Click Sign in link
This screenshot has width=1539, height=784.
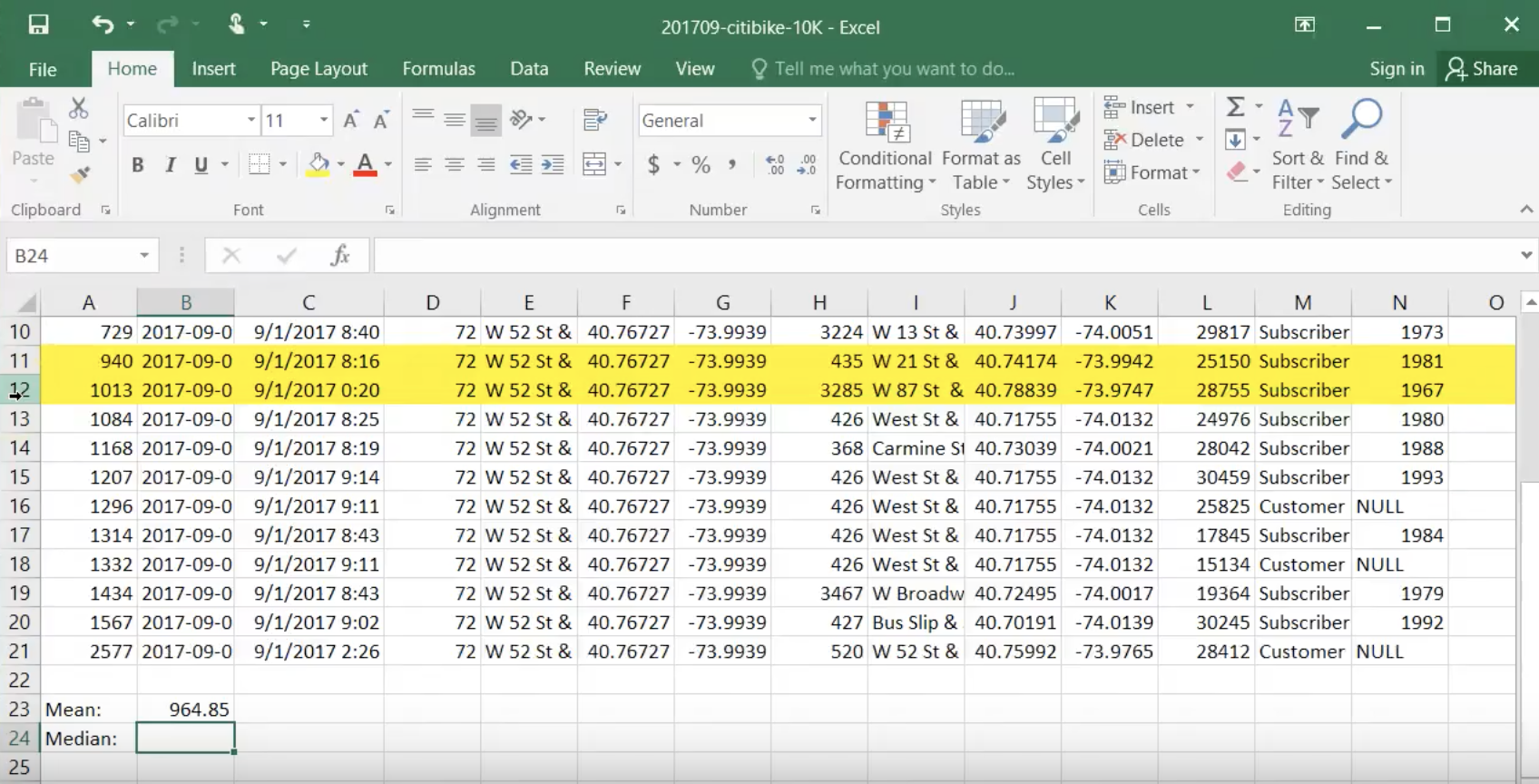tap(1397, 69)
